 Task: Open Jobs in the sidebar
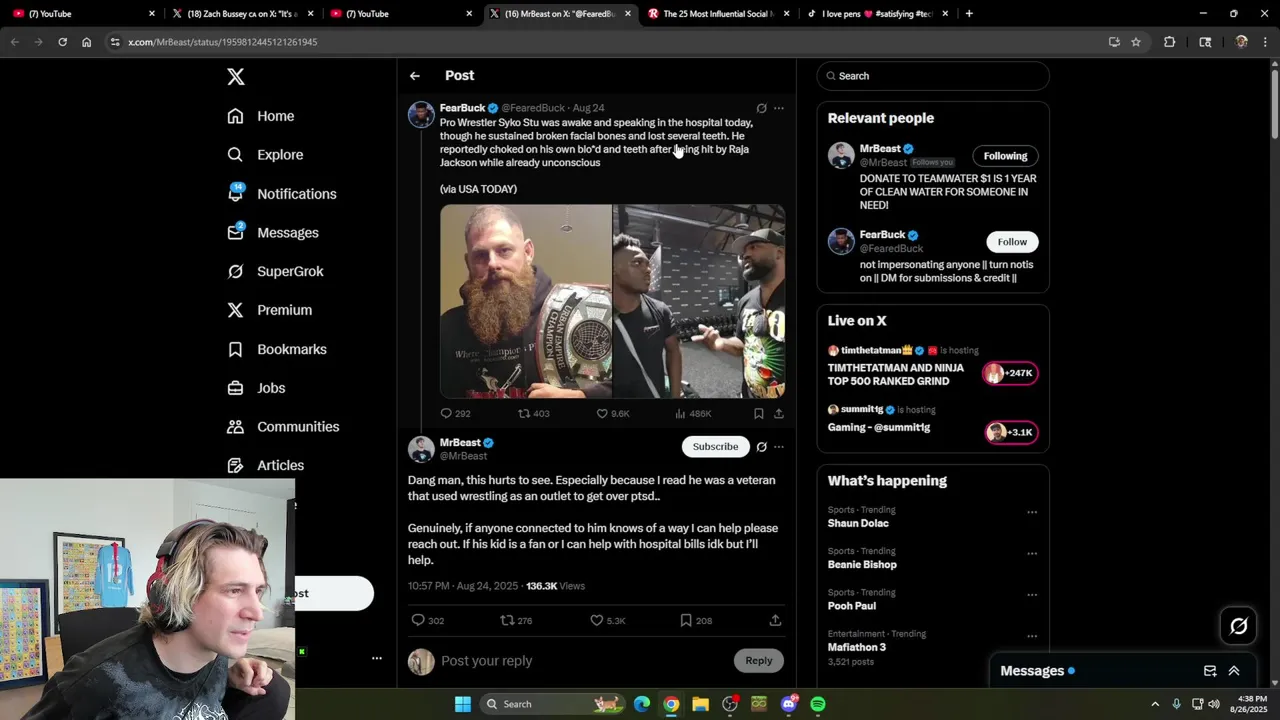[x=256, y=388]
